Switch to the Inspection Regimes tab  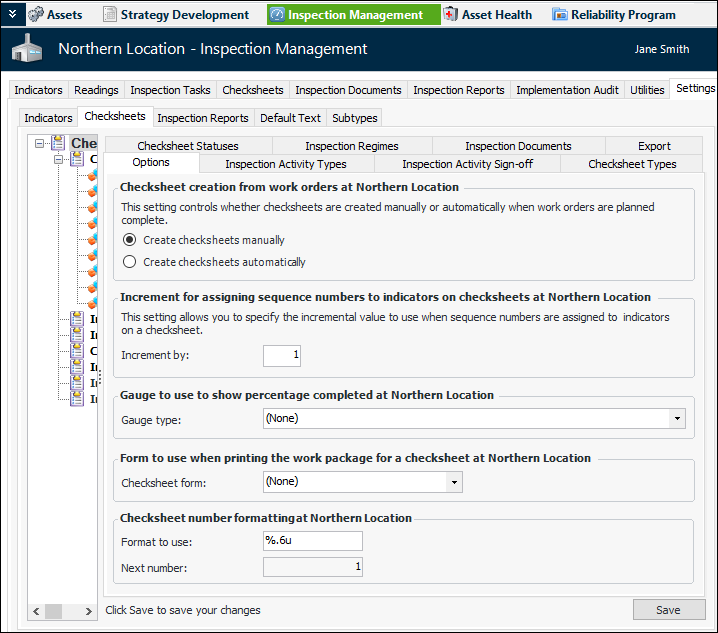click(x=351, y=146)
